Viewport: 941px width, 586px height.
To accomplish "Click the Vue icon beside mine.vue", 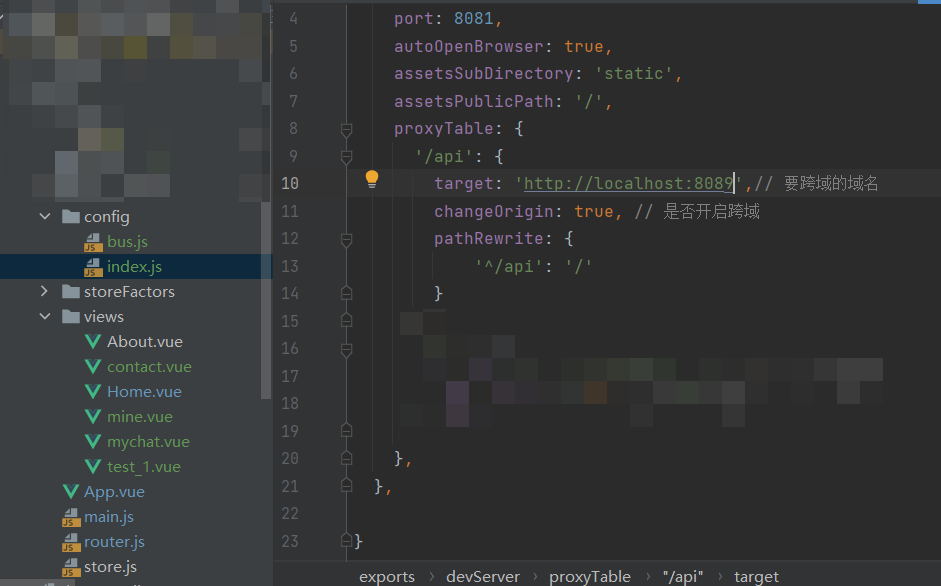I will (x=93, y=417).
